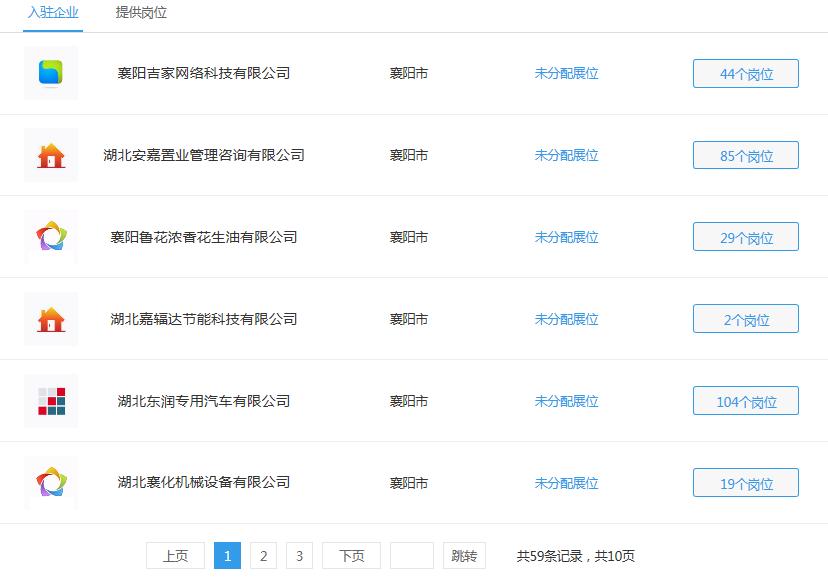Select page 3 in the pagination bar
828x578 pixels.
tap(299, 555)
